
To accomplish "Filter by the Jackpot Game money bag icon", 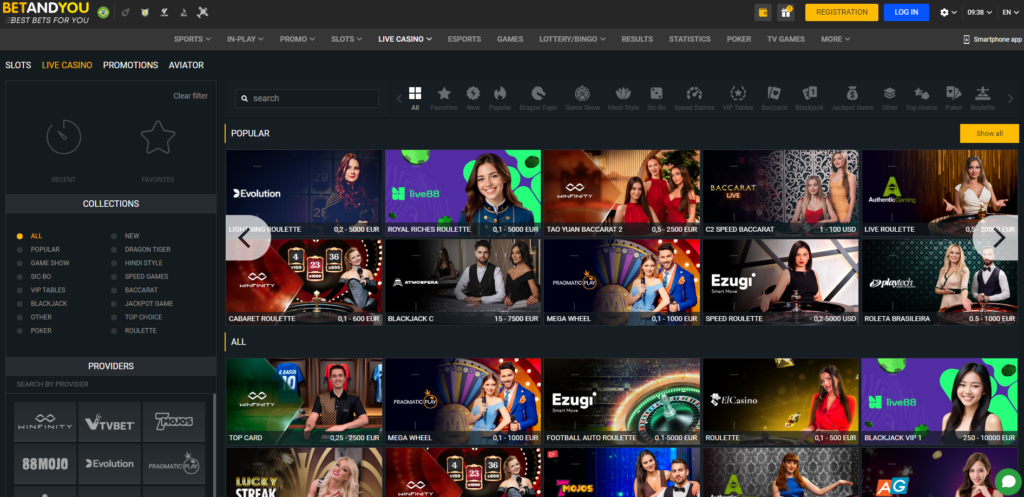I will (x=852, y=93).
